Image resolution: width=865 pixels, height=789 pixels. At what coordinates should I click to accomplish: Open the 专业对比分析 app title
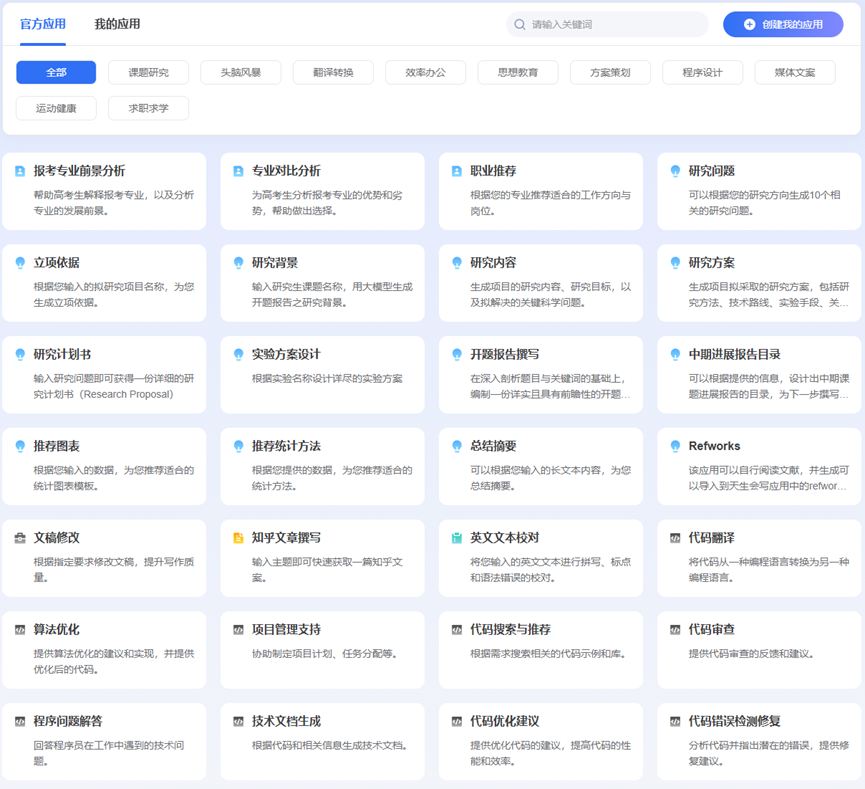point(286,171)
